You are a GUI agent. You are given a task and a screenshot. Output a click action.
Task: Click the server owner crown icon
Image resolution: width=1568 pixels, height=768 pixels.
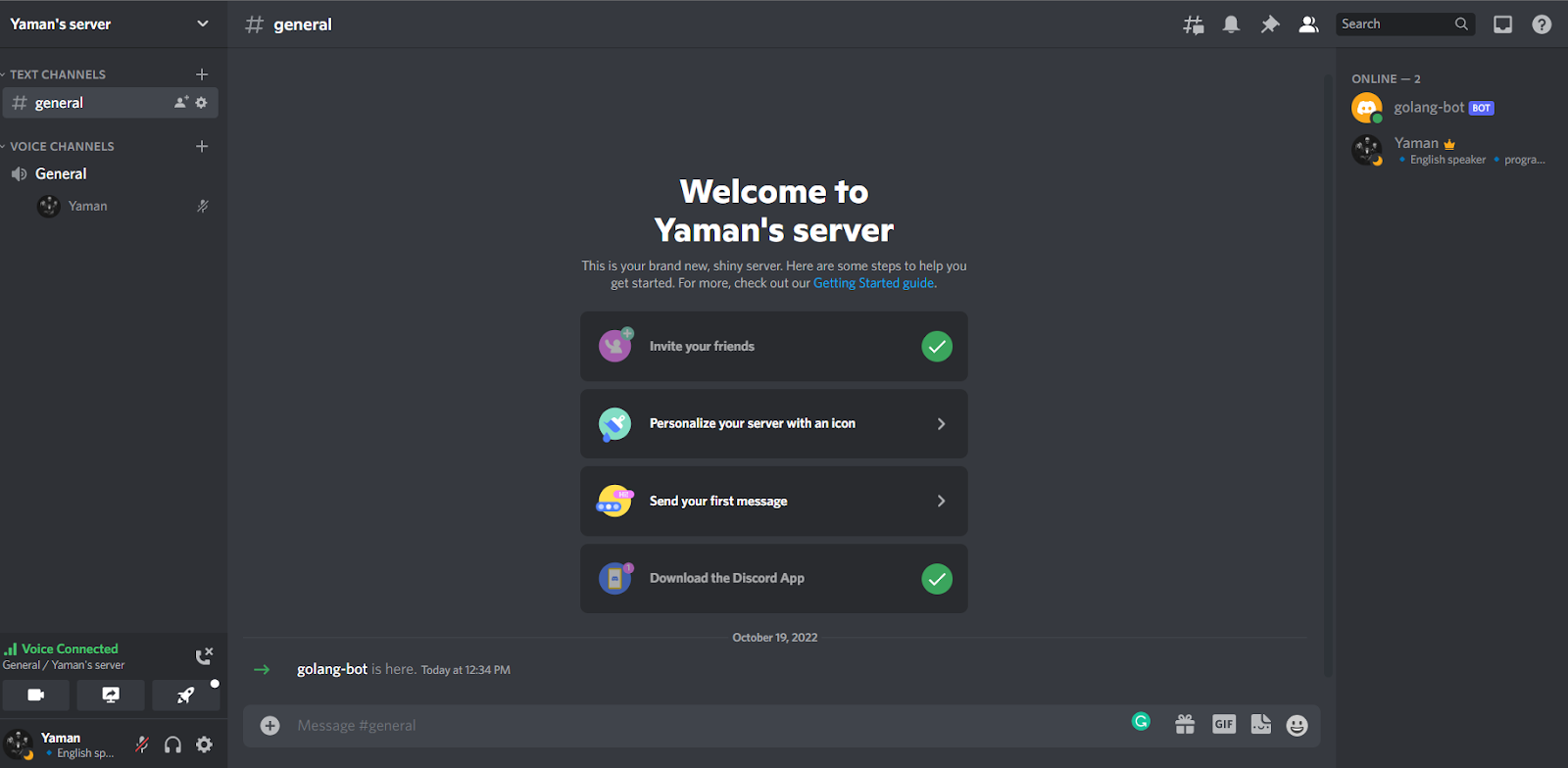coord(1448,144)
